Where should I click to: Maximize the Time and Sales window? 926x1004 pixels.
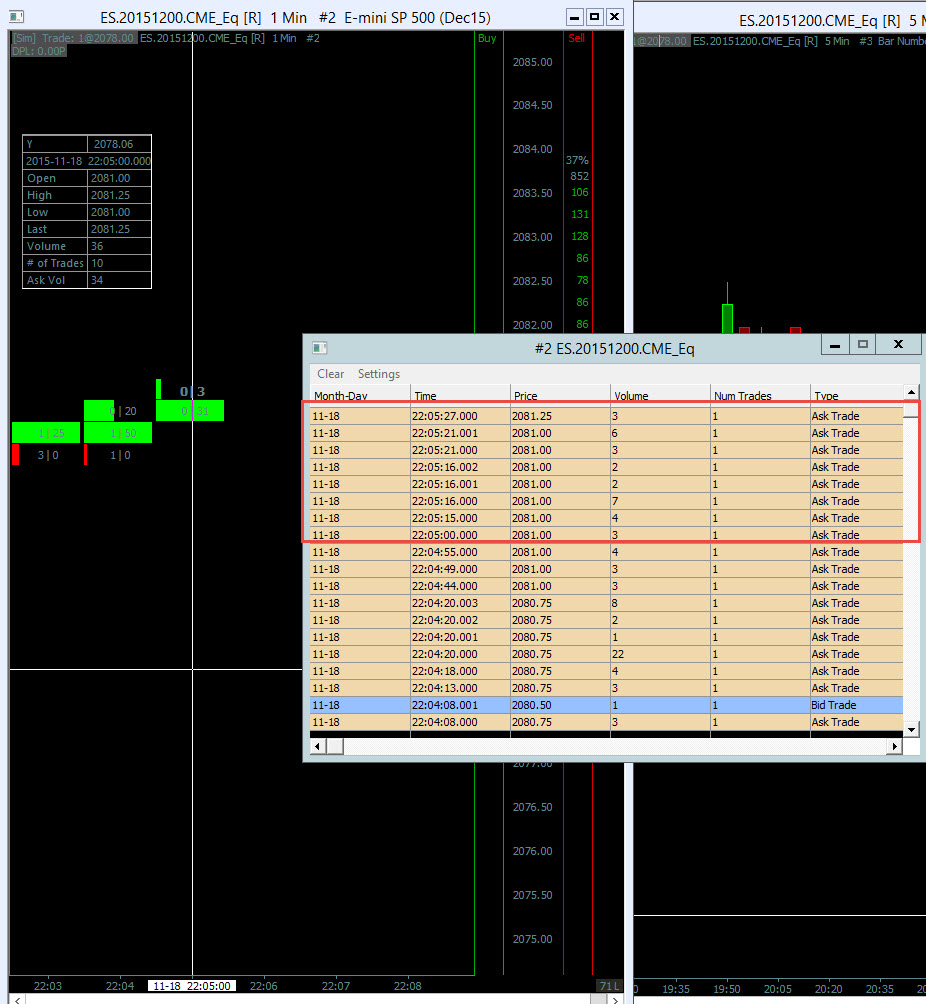(x=863, y=344)
